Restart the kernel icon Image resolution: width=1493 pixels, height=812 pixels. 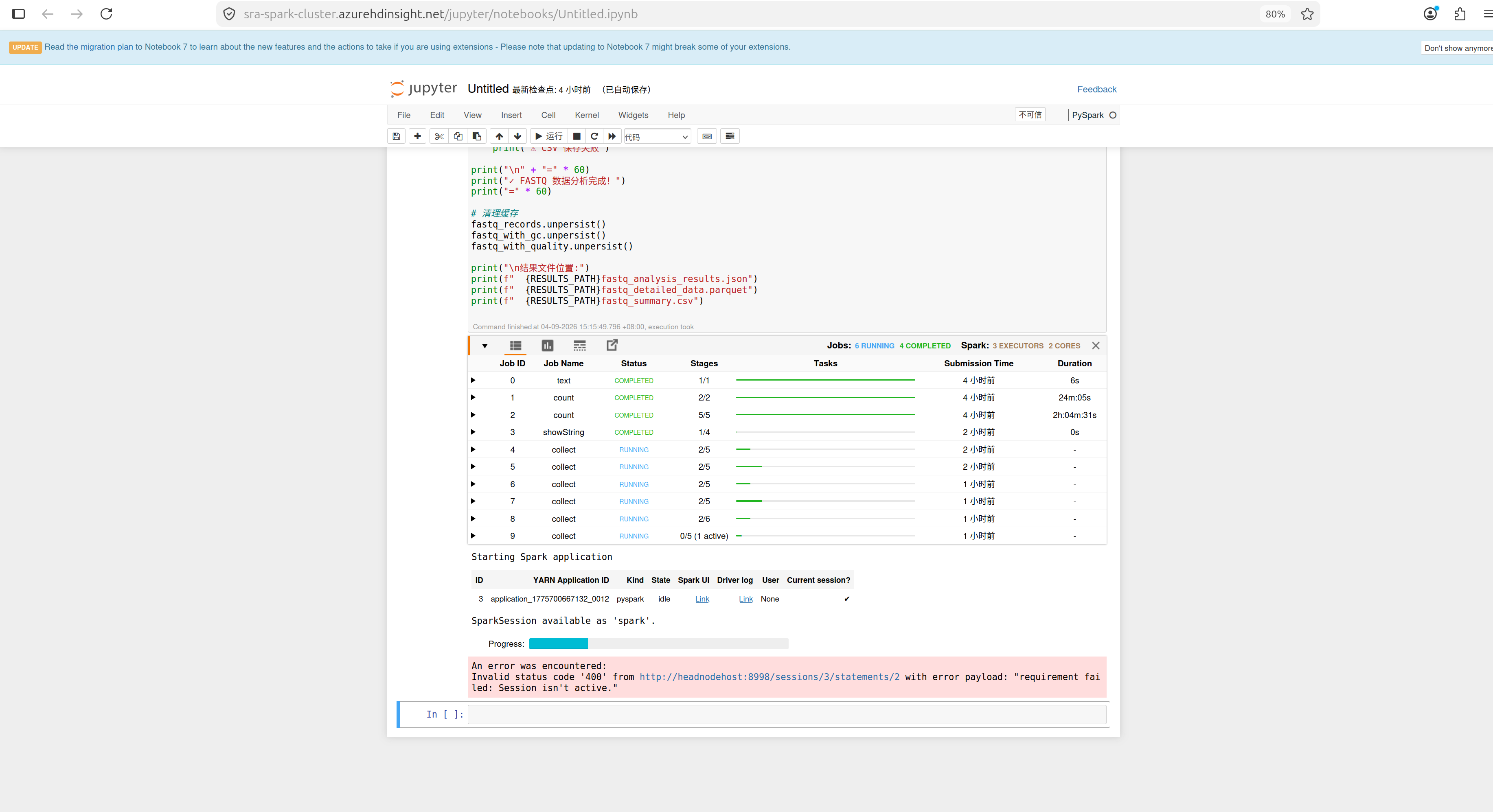click(x=594, y=136)
